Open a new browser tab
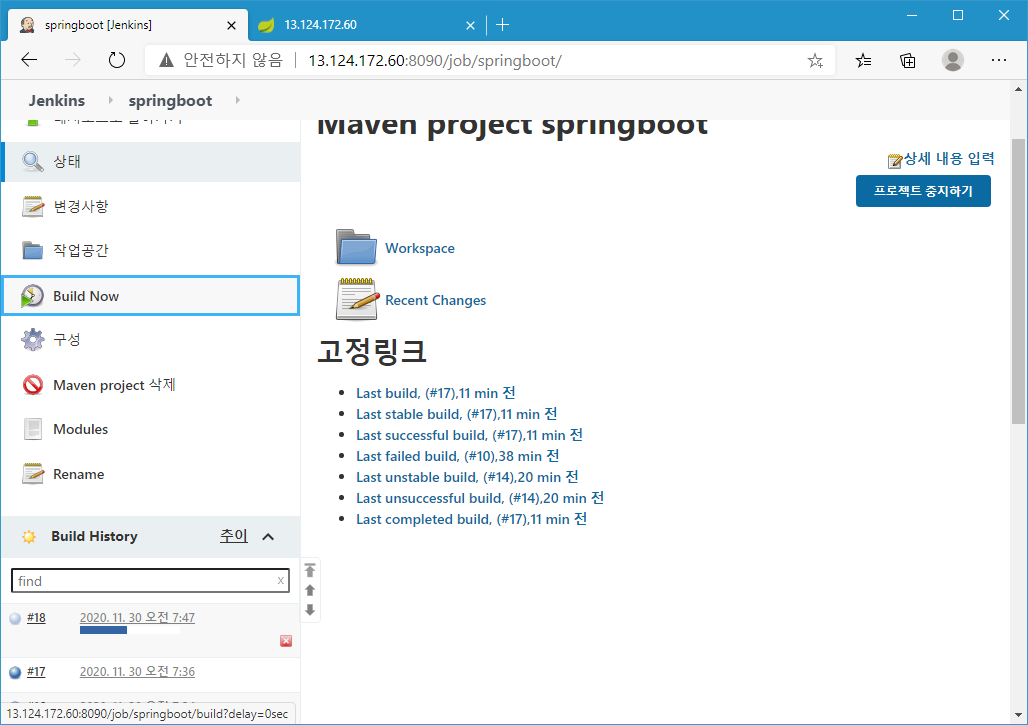Image resolution: width=1028 pixels, height=725 pixels. [503, 25]
